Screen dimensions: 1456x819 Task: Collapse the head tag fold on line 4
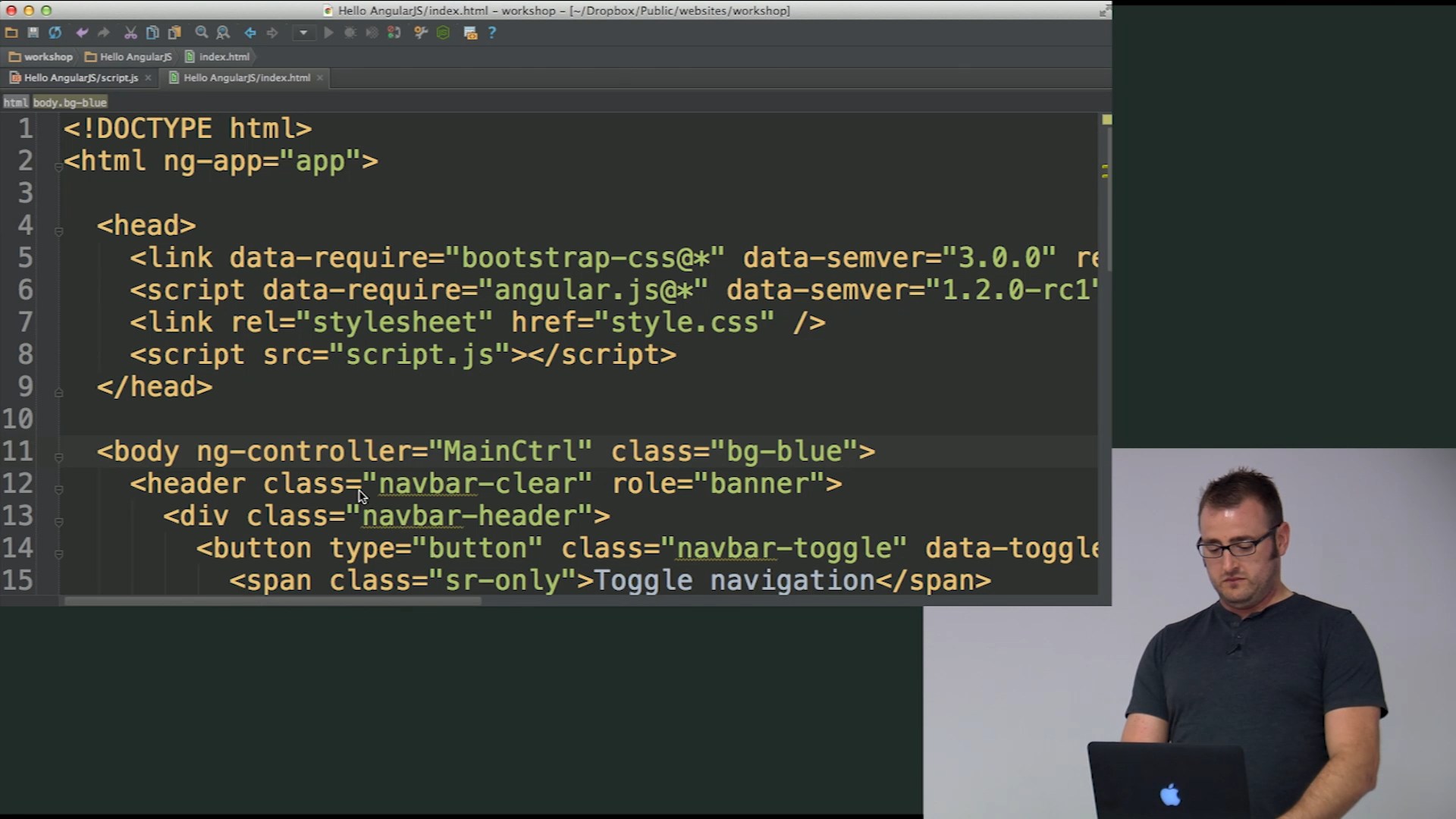click(58, 231)
